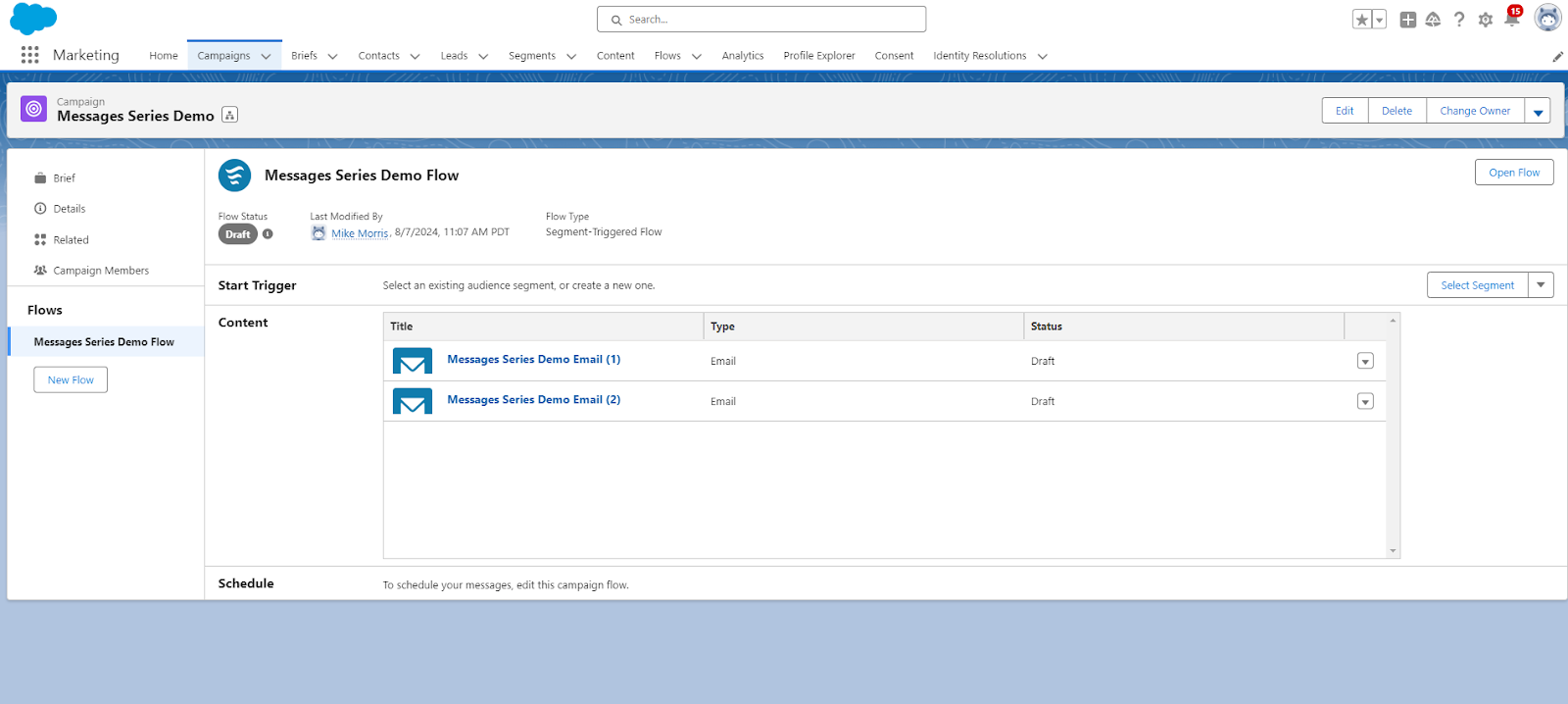Screen dimensions: 1568x704
Task: Click the Delete button
Action: pyautogui.click(x=1396, y=111)
